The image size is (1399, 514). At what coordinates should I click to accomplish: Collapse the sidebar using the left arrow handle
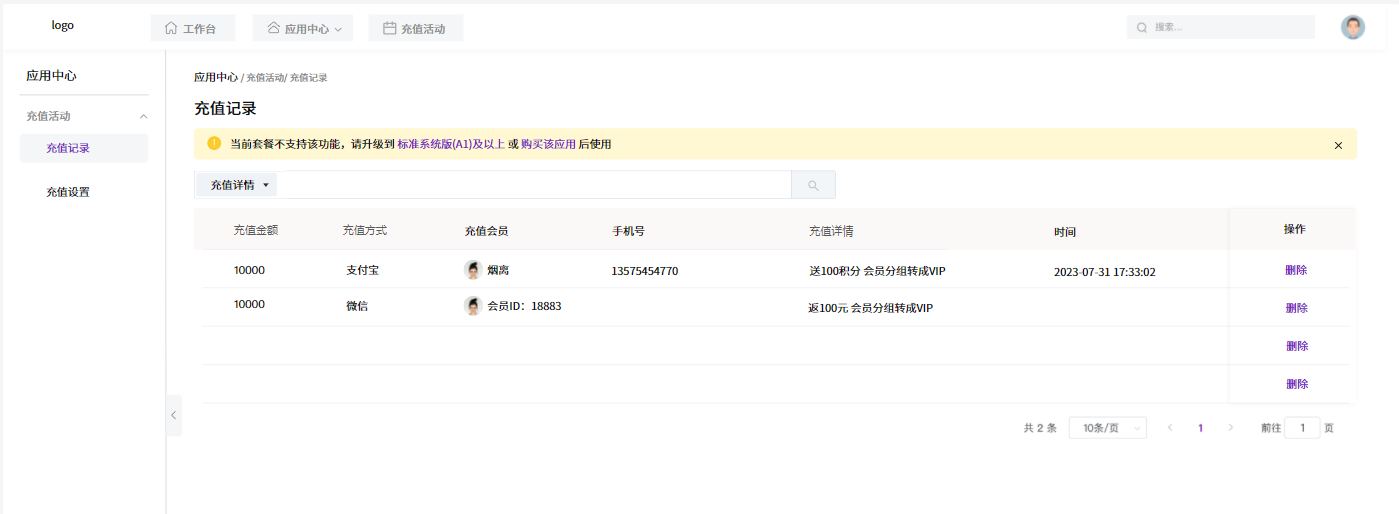(x=173, y=415)
